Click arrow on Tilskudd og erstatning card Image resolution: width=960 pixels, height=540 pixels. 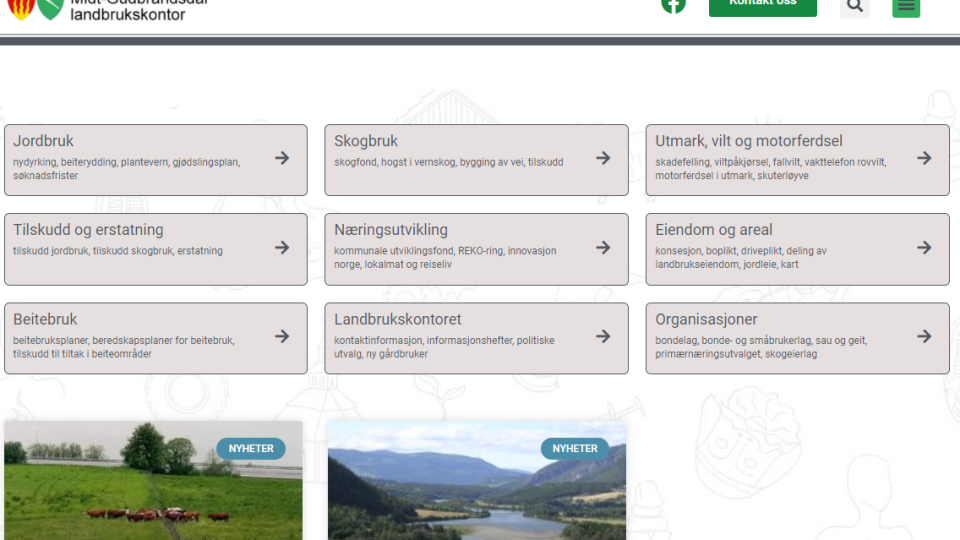282,247
